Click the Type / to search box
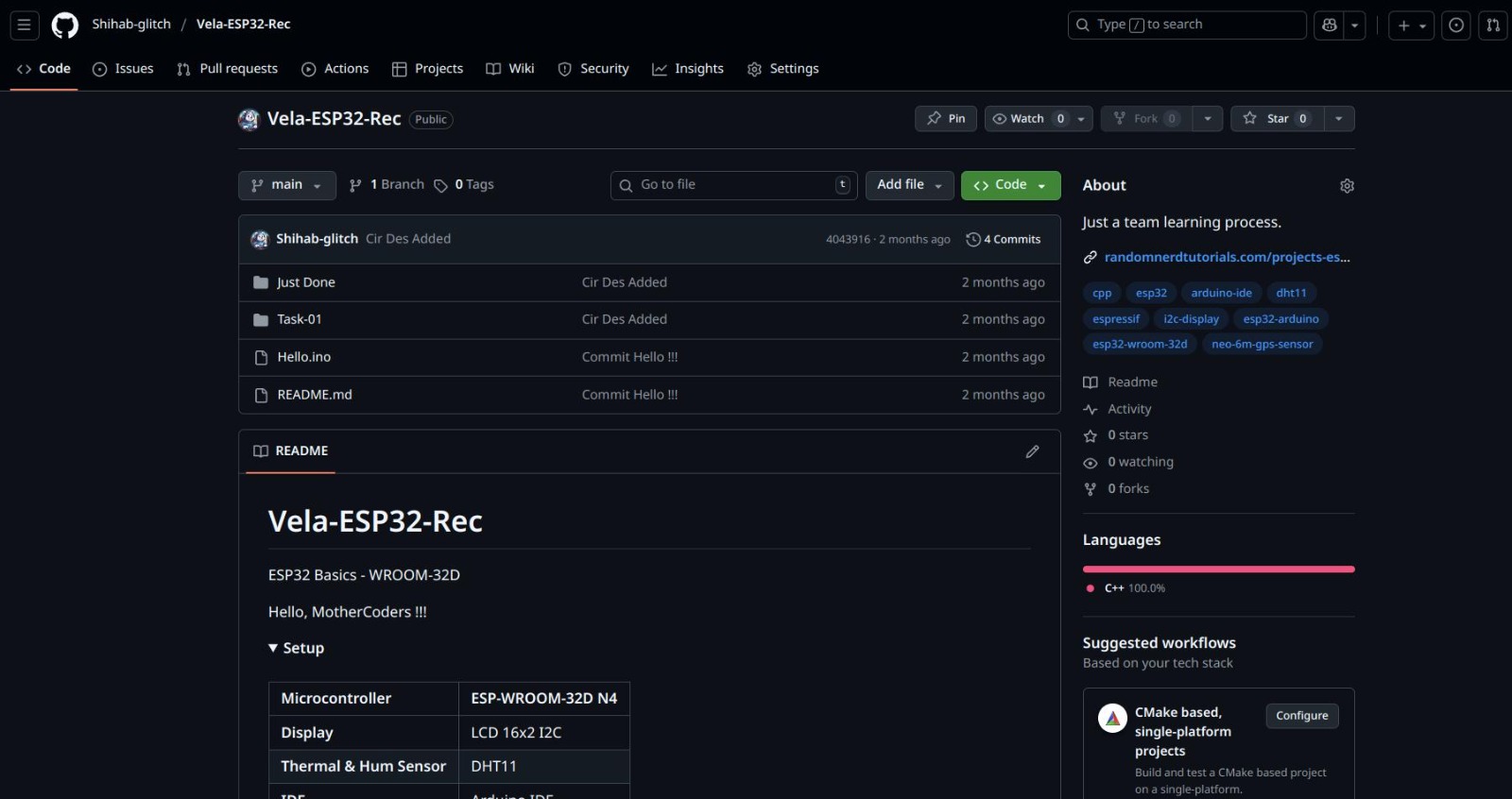Viewport: 1512px width, 799px height. 1187,25
